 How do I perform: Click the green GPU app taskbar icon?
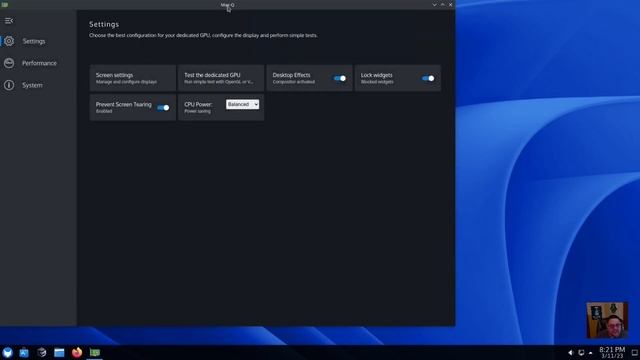(95, 352)
